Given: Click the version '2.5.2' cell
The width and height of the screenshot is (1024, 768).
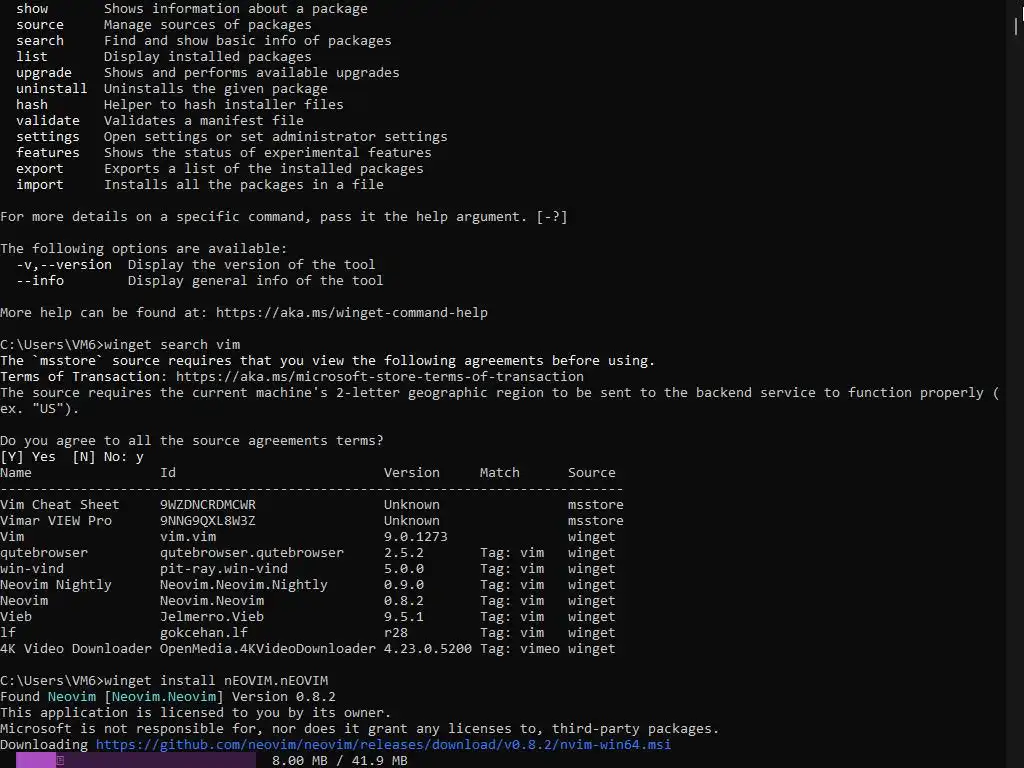Looking at the screenshot, I should coord(404,552).
